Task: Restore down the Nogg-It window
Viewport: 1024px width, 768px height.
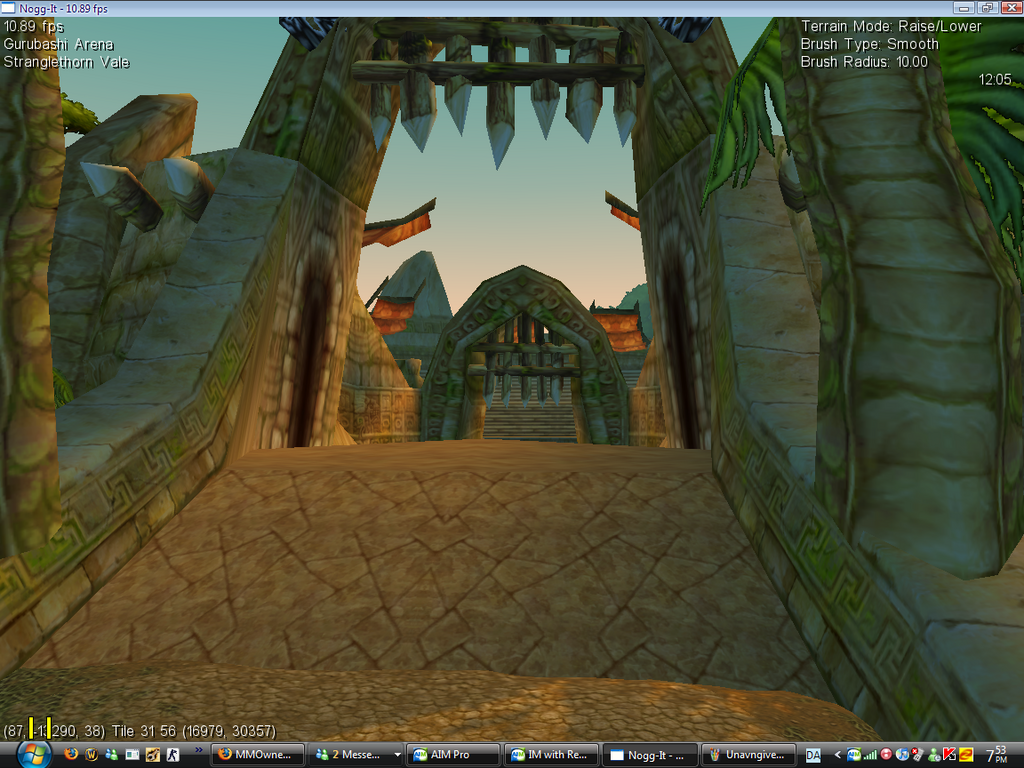Action: click(987, 8)
